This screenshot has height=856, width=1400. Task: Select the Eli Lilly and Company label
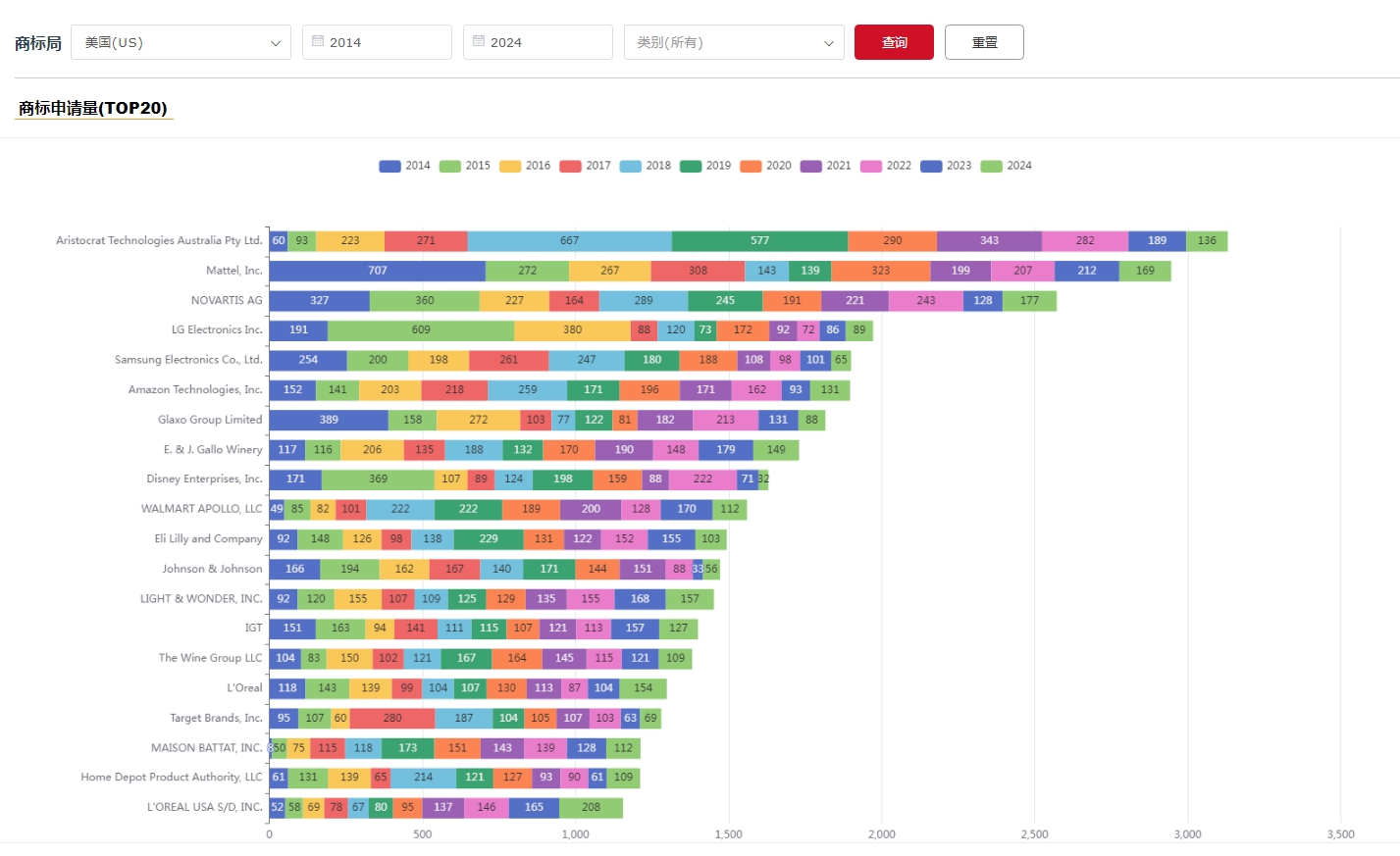pos(208,538)
